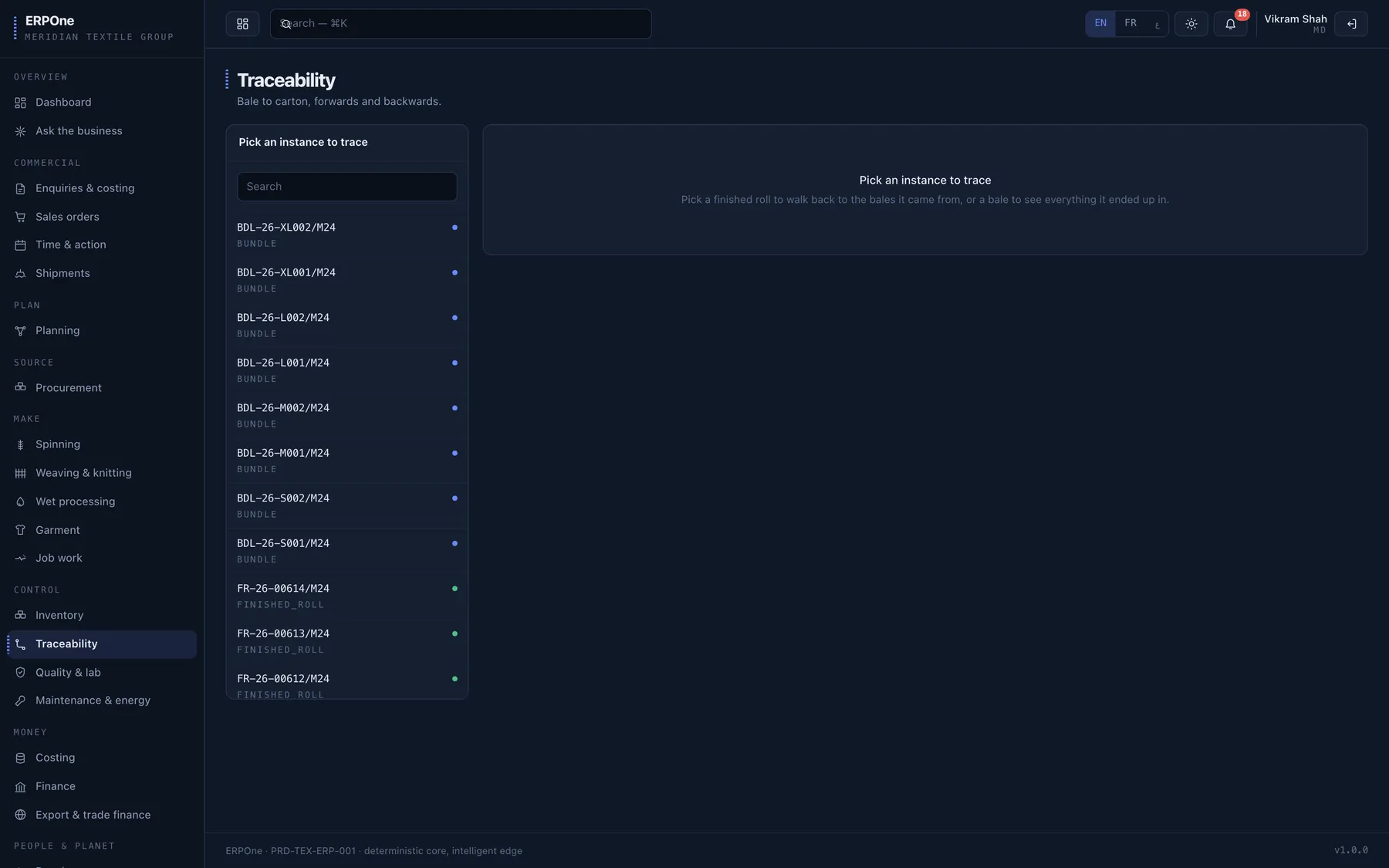Click the Shipments ship icon
The image size is (1389, 868).
20,273
